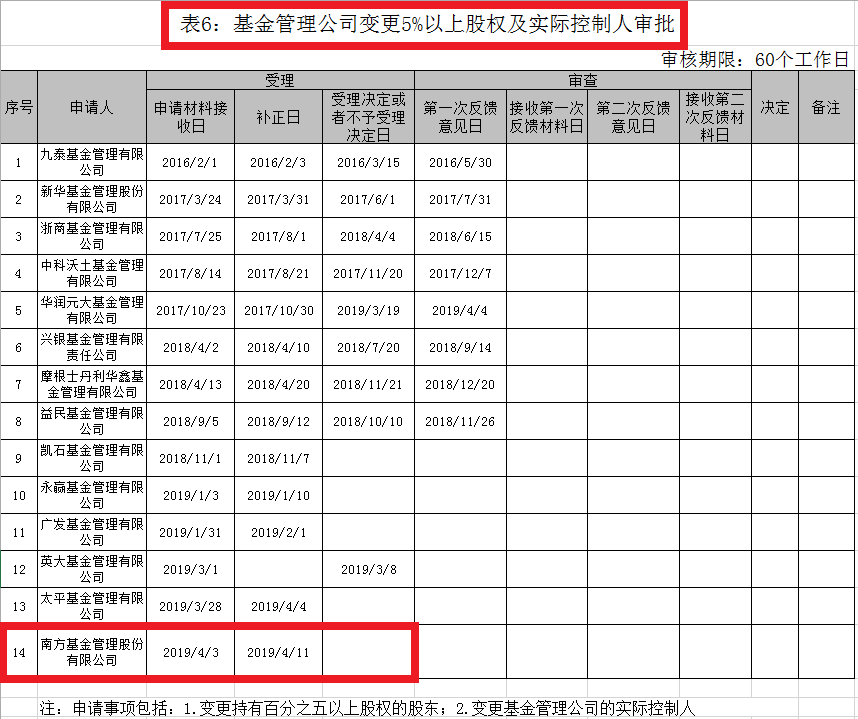Click the date cell 2018/11/21

click(x=368, y=384)
